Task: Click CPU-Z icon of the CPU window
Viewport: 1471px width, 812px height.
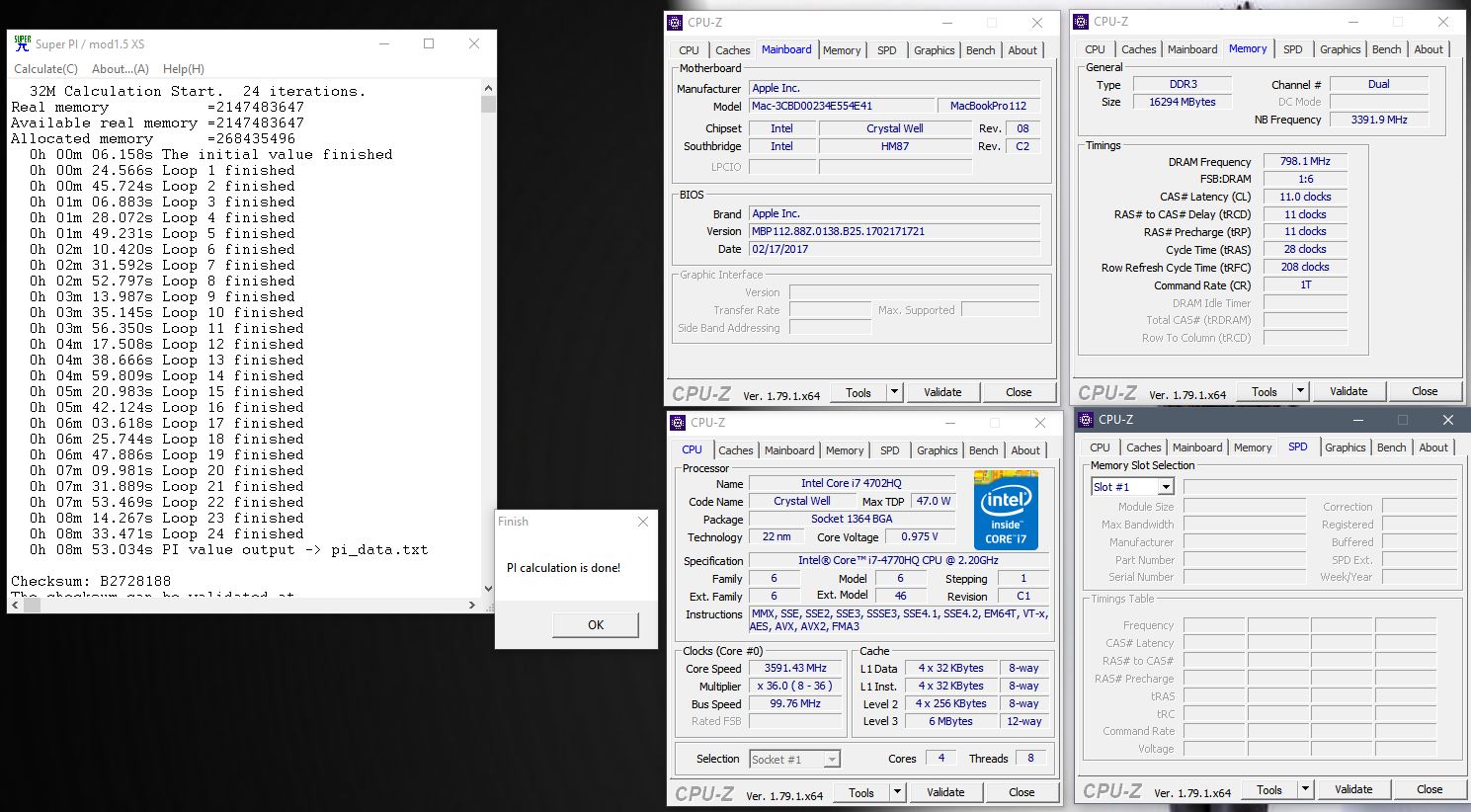Action: (678, 423)
